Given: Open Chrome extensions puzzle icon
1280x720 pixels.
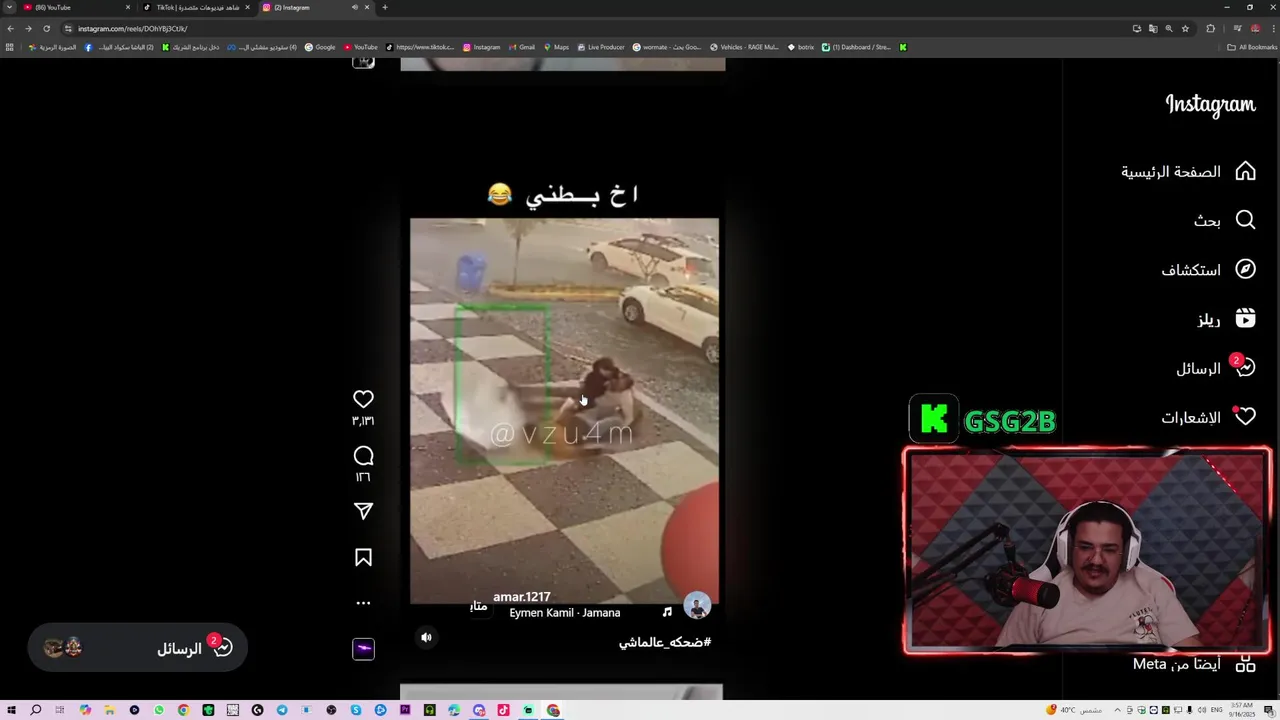Looking at the screenshot, I should (x=1210, y=28).
